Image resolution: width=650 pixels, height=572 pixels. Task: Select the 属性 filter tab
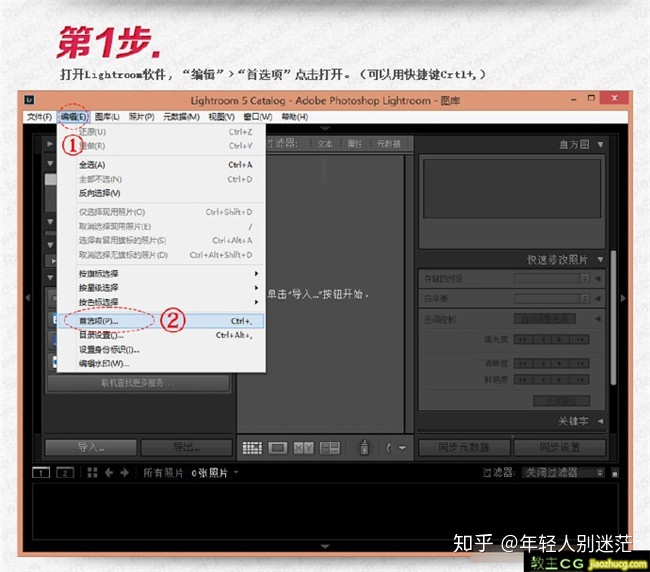pyautogui.click(x=354, y=143)
